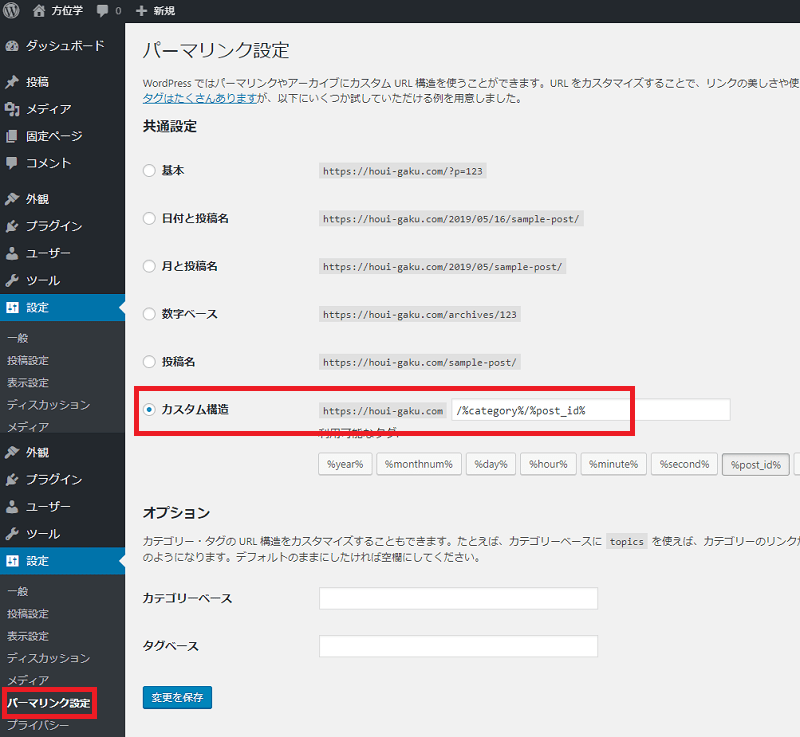Open the WordPress logo menu
Viewport: 800px width, 737px height.
pos(11,10)
